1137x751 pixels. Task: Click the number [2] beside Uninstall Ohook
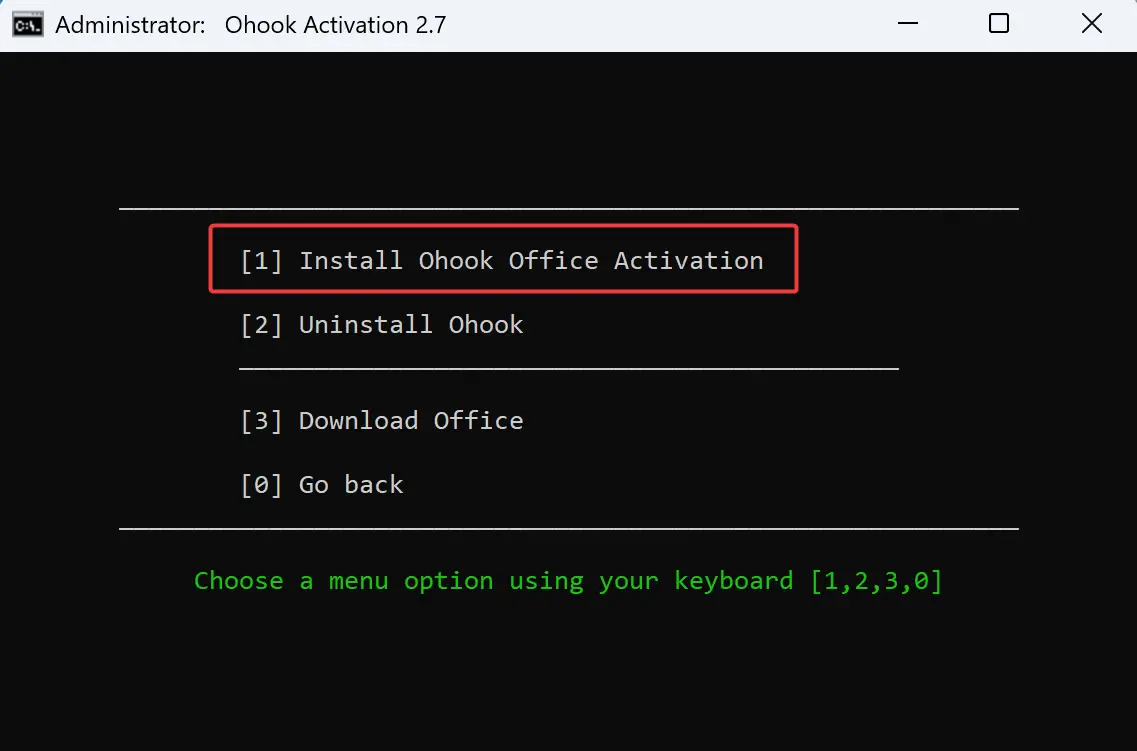pyautogui.click(x=263, y=324)
